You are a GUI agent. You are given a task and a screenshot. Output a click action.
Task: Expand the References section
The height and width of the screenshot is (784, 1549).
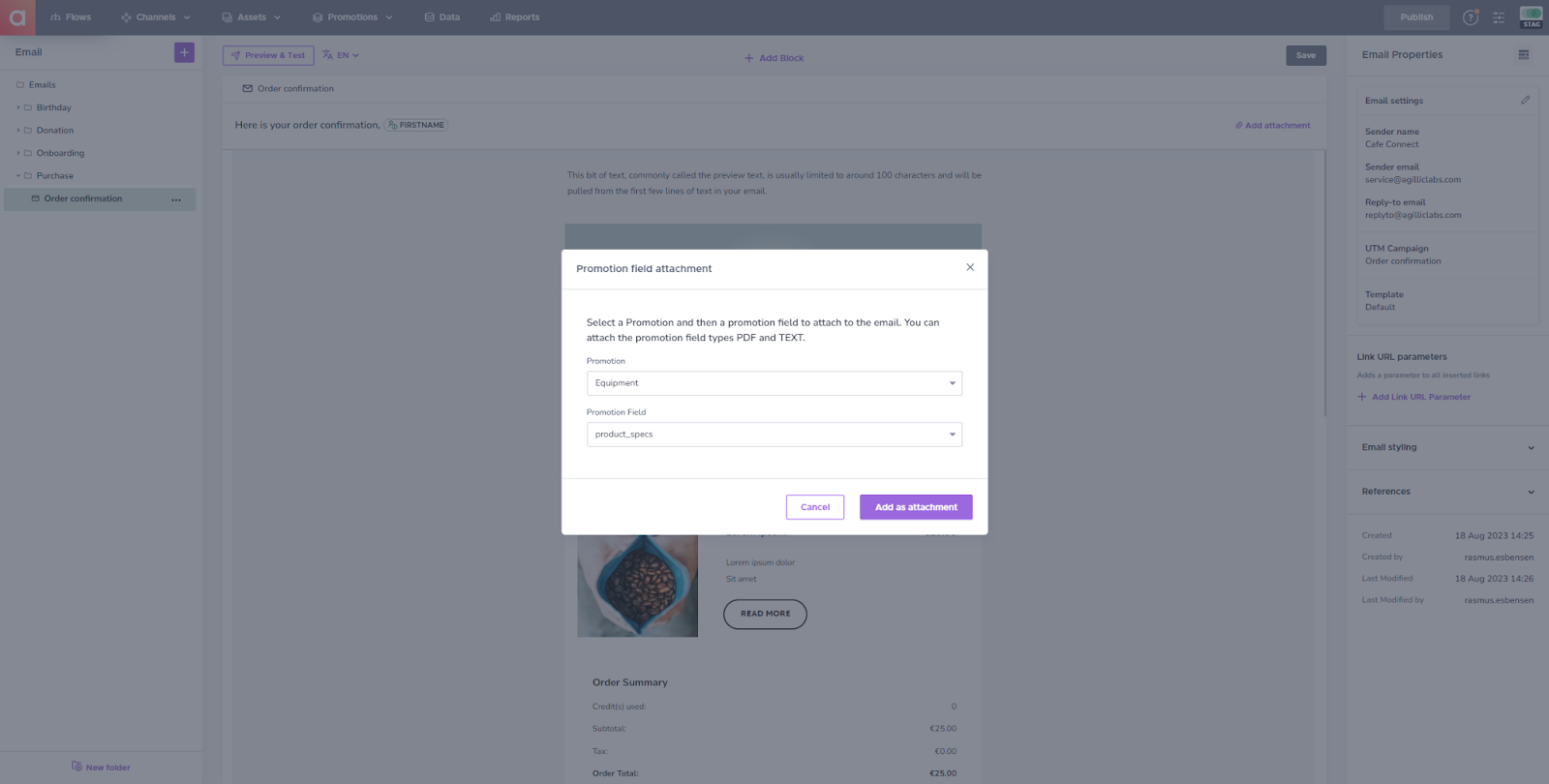[x=1447, y=492]
